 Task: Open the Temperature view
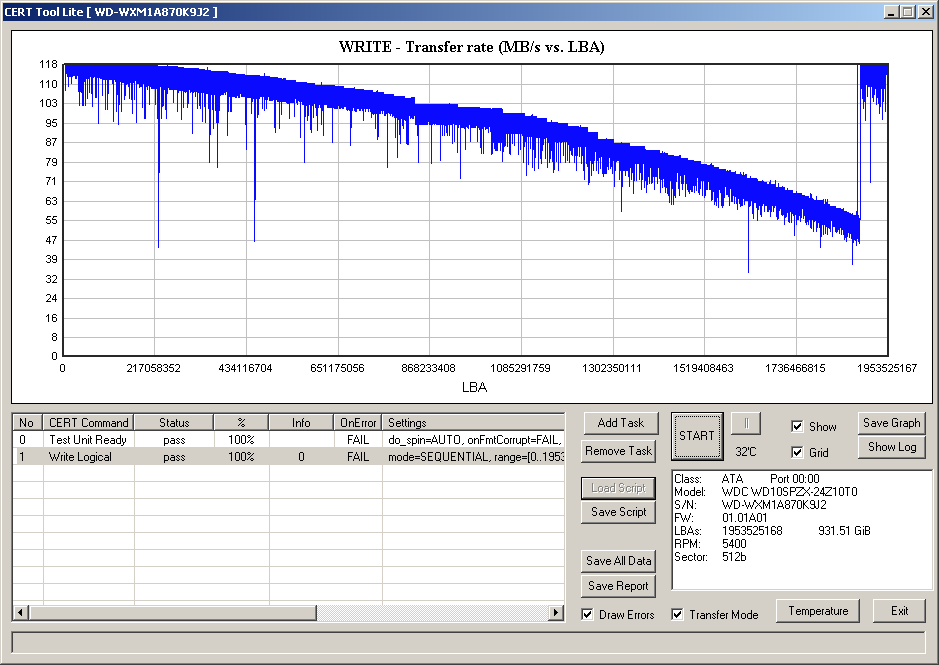pos(818,611)
